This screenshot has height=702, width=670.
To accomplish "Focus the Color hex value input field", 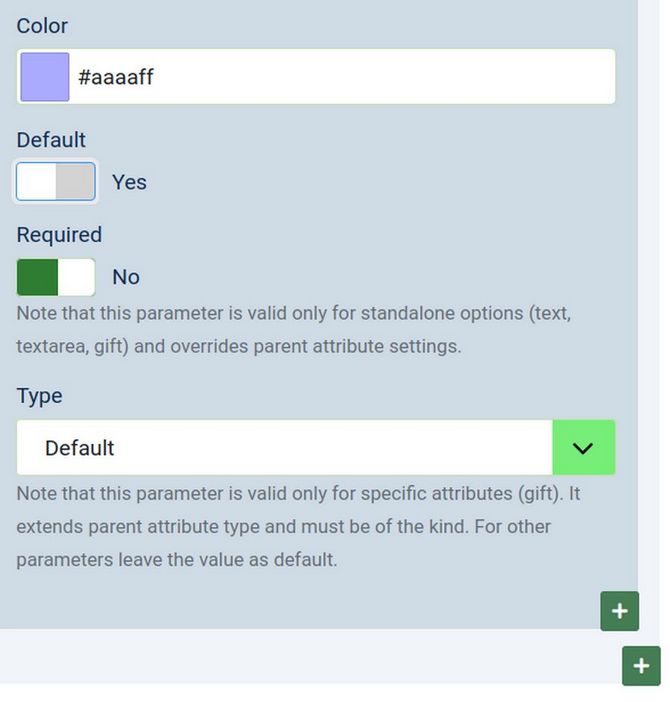I will [340, 77].
